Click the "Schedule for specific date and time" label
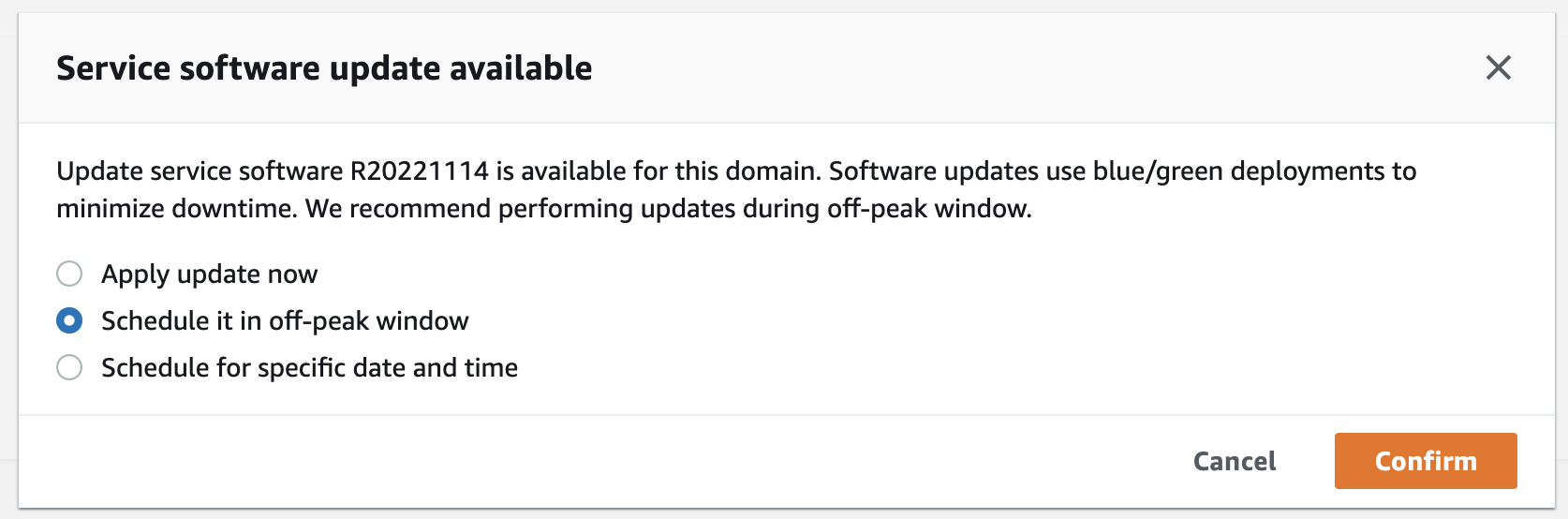The image size is (1568, 519). (x=309, y=367)
